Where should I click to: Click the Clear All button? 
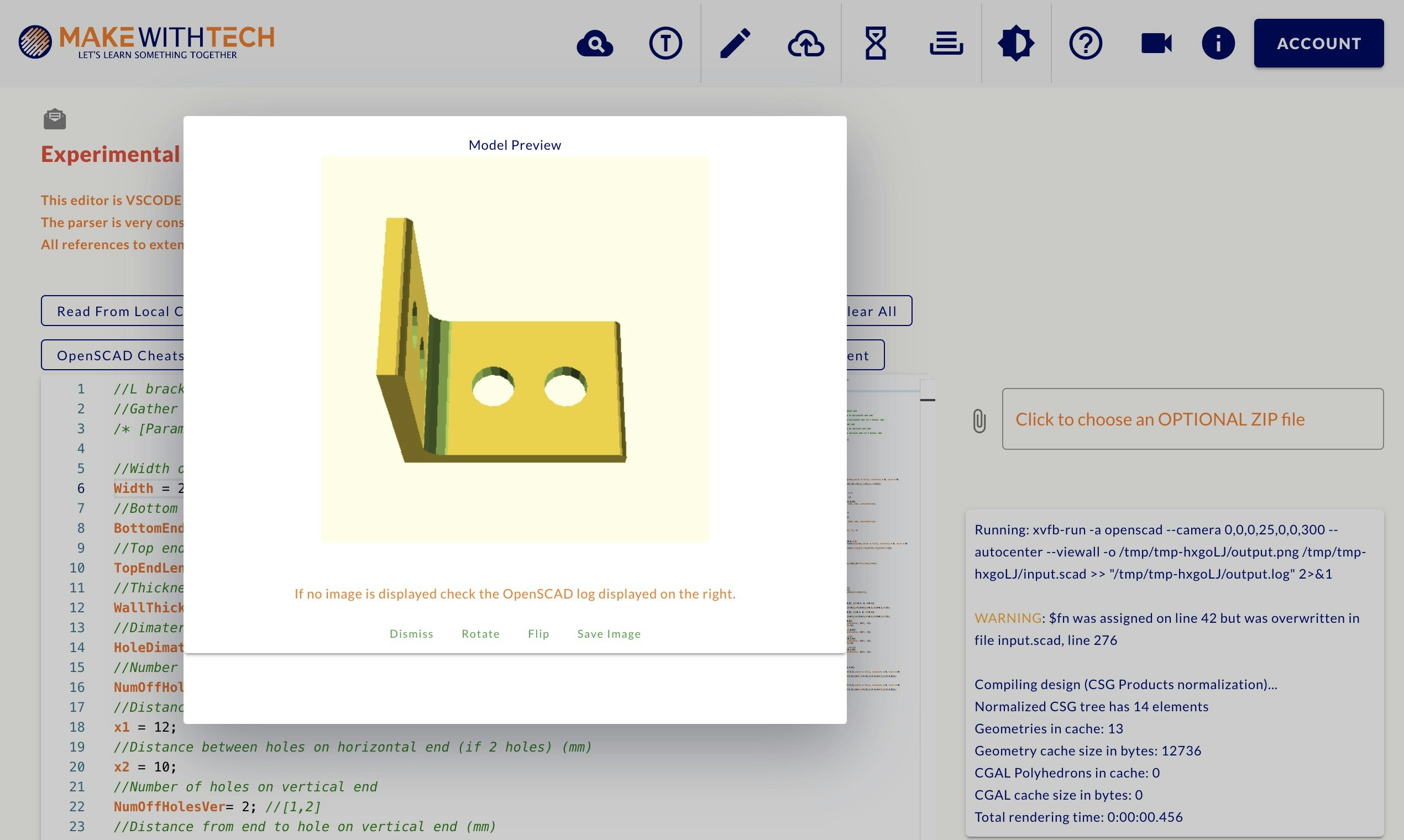[x=879, y=311]
